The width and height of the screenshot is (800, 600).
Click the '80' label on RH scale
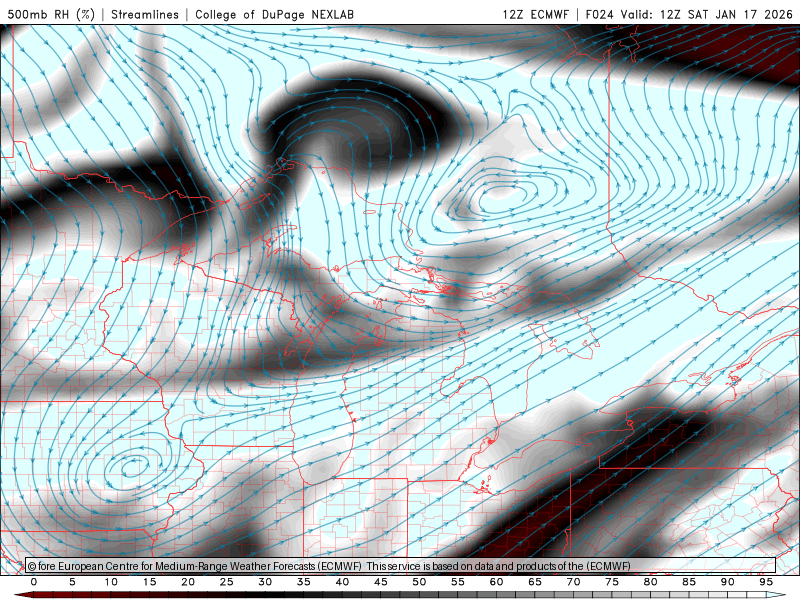point(650,582)
